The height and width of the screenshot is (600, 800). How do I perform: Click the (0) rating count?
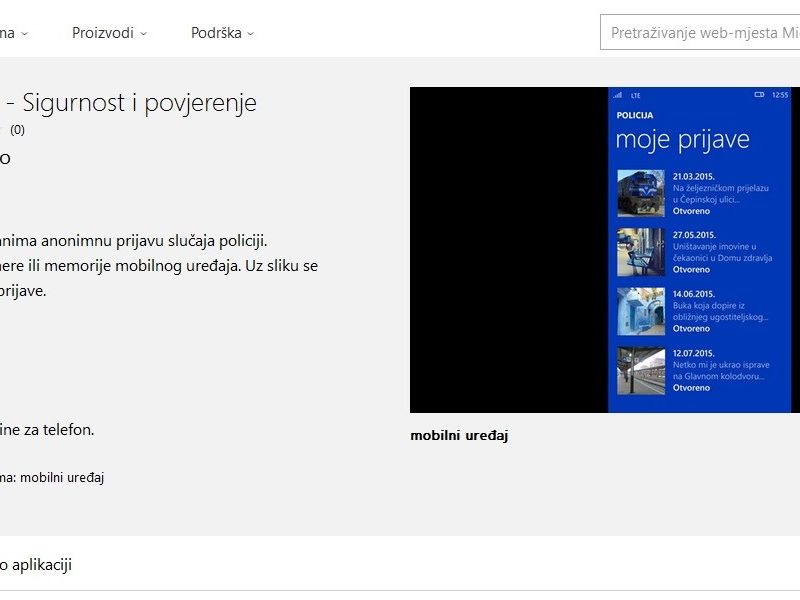tap(18, 129)
